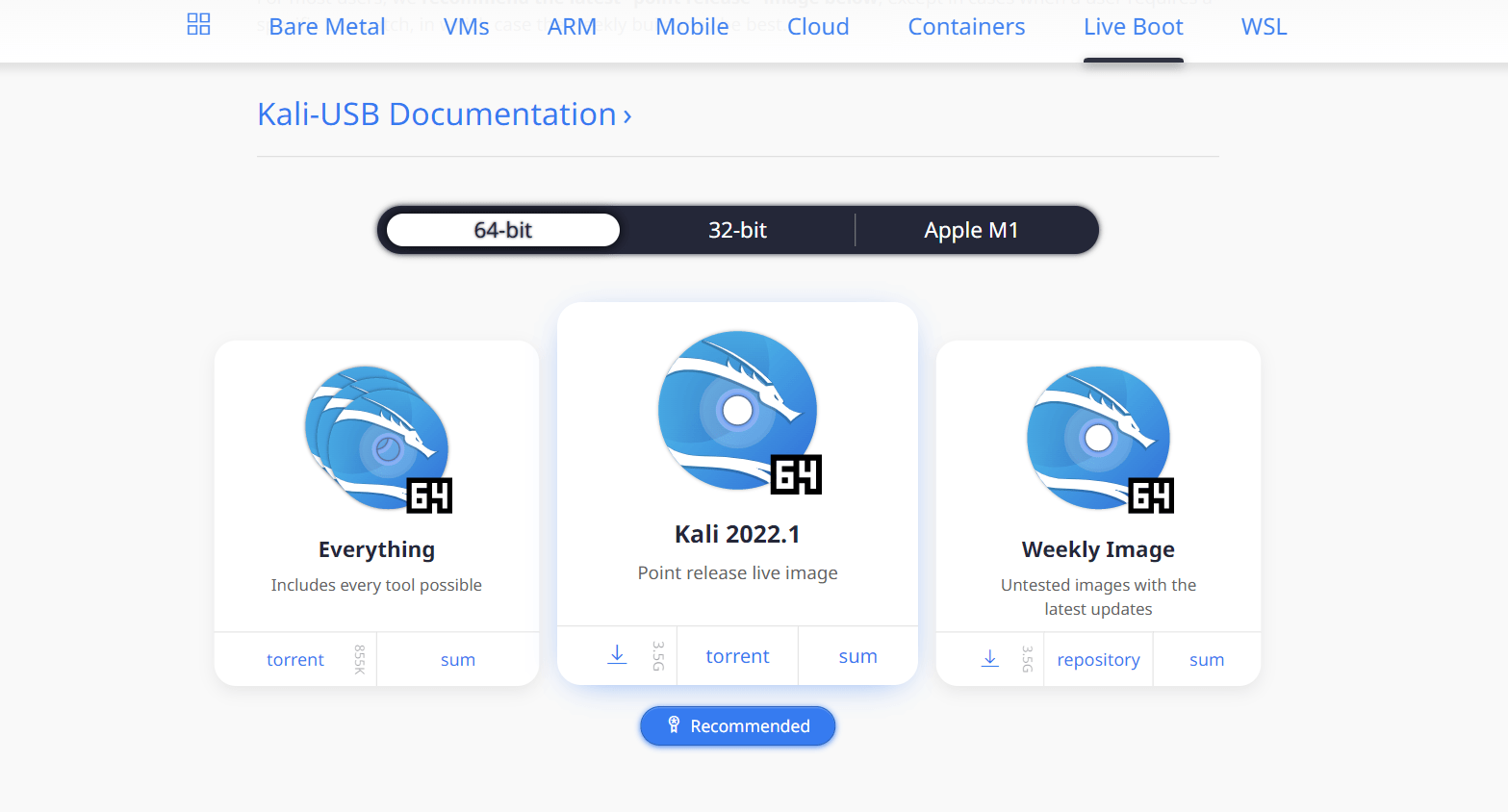Open the Containers tab
Viewport: 1508px width, 812px height.
tap(966, 26)
